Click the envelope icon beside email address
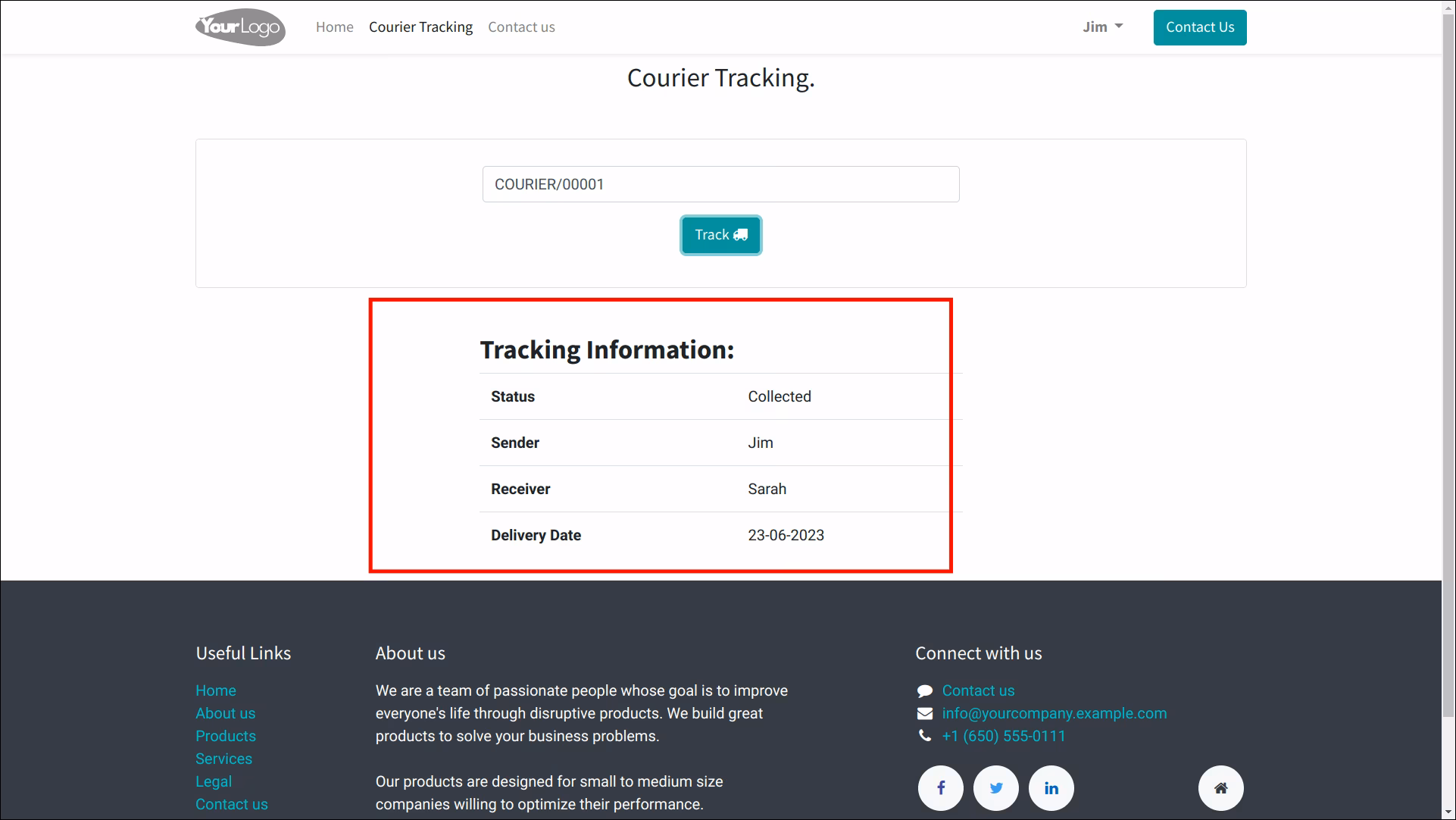 (x=925, y=713)
